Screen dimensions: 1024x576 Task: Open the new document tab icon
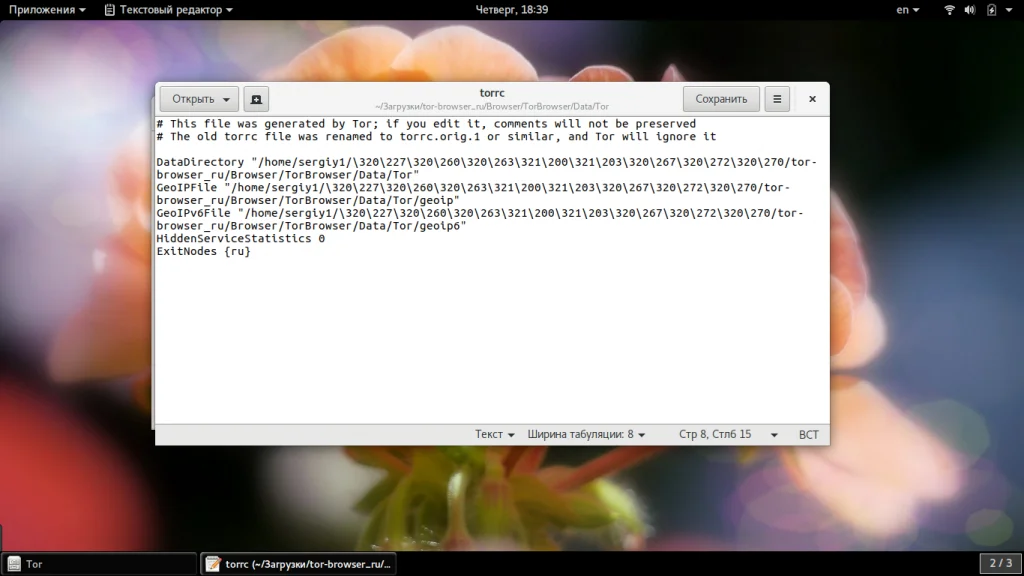pyautogui.click(x=256, y=99)
